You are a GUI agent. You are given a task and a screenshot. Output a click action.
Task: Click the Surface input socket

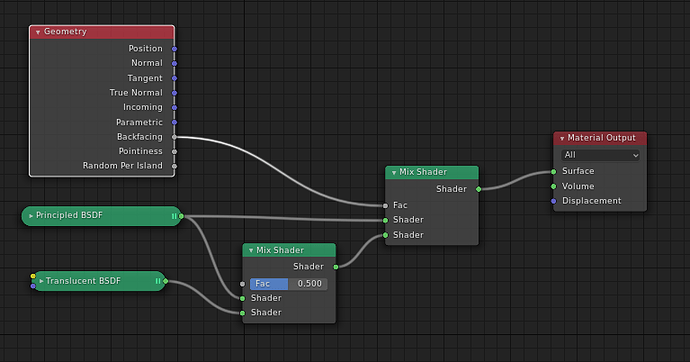click(x=554, y=172)
